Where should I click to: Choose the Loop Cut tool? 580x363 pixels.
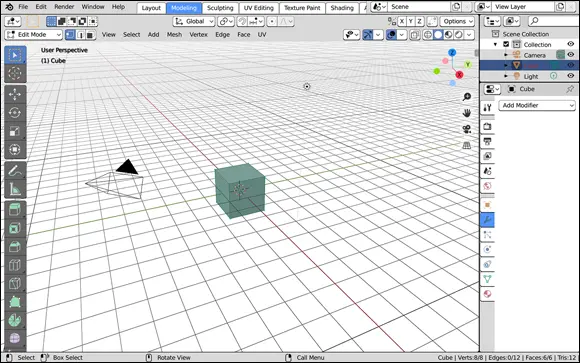pyautogui.click(x=15, y=265)
